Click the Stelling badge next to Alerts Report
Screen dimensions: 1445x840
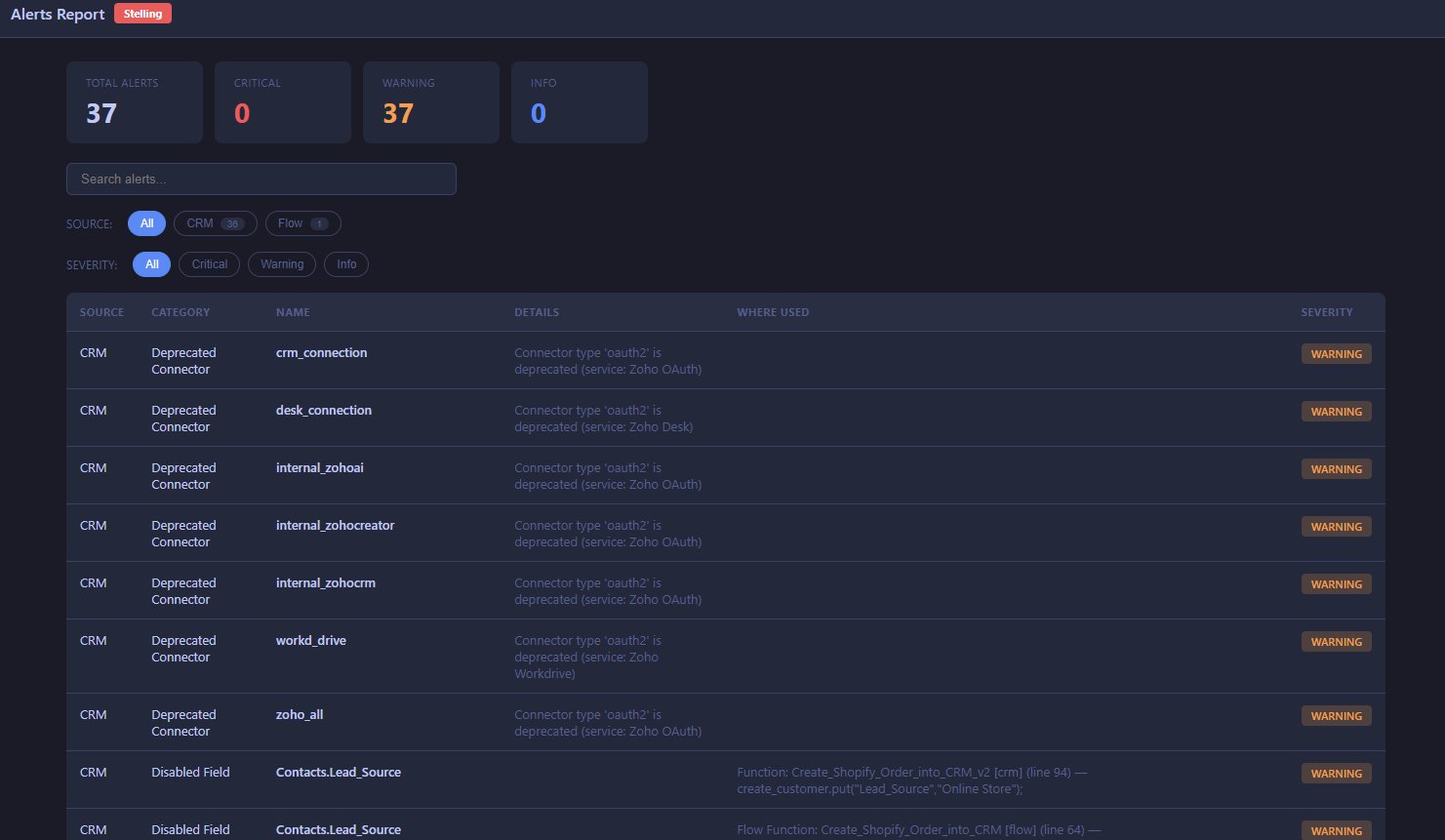tap(142, 14)
